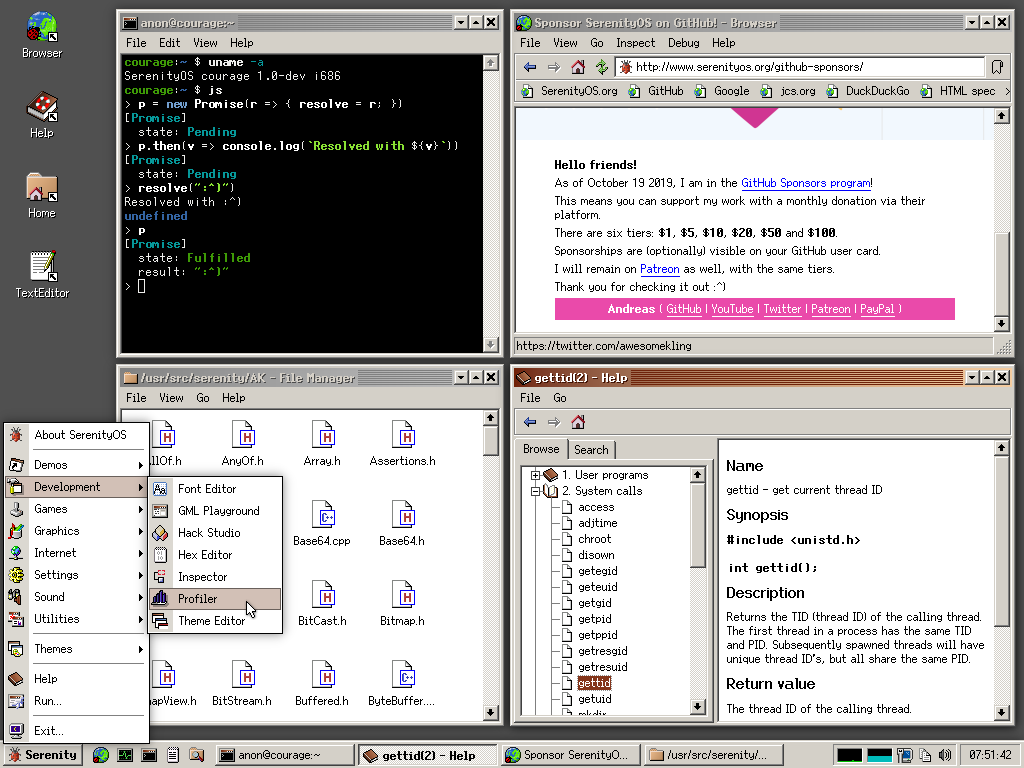Open the TextEditor desktop icon

point(42,266)
